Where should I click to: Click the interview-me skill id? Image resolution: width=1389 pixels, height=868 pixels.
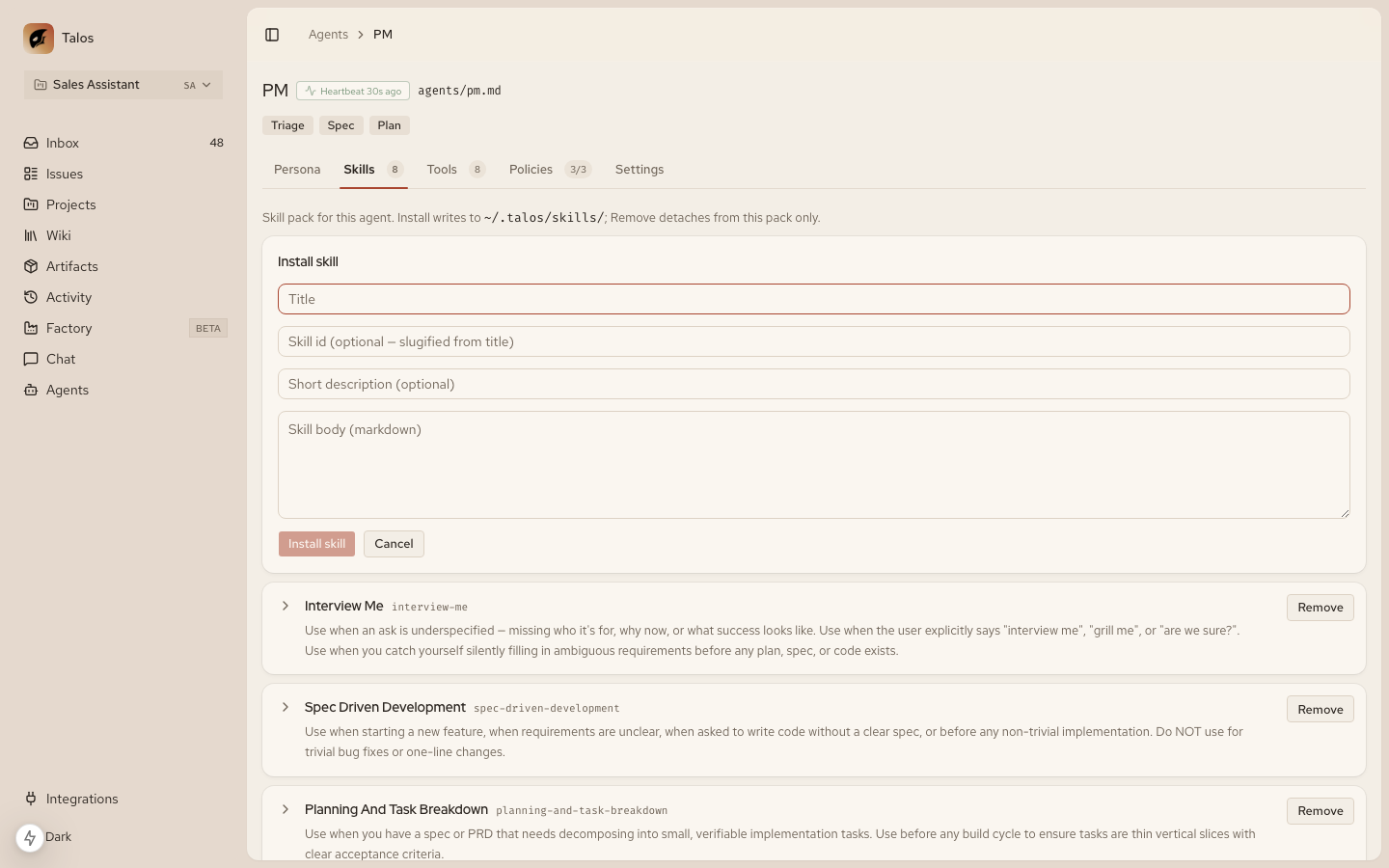[x=429, y=607]
